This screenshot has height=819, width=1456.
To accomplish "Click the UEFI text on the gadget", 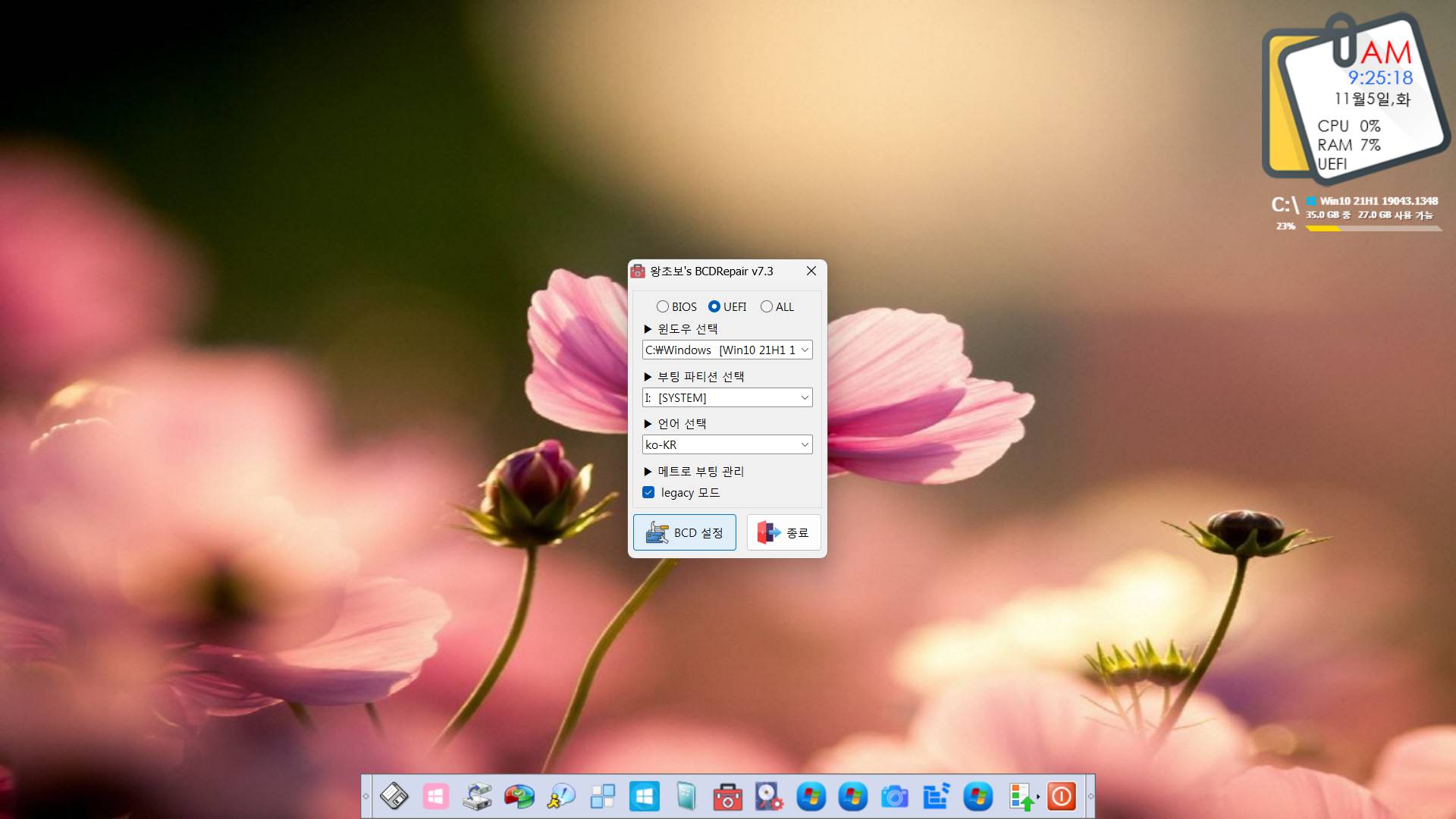I will [1332, 164].
